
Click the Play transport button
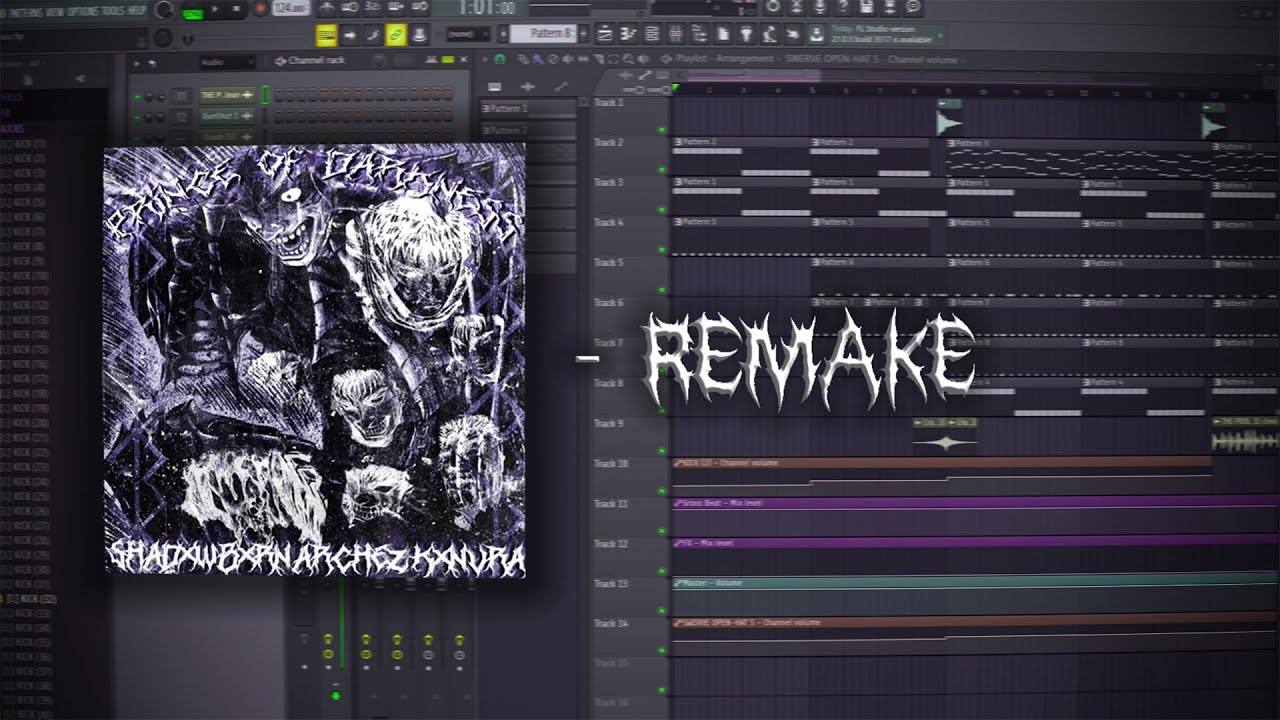coord(215,9)
